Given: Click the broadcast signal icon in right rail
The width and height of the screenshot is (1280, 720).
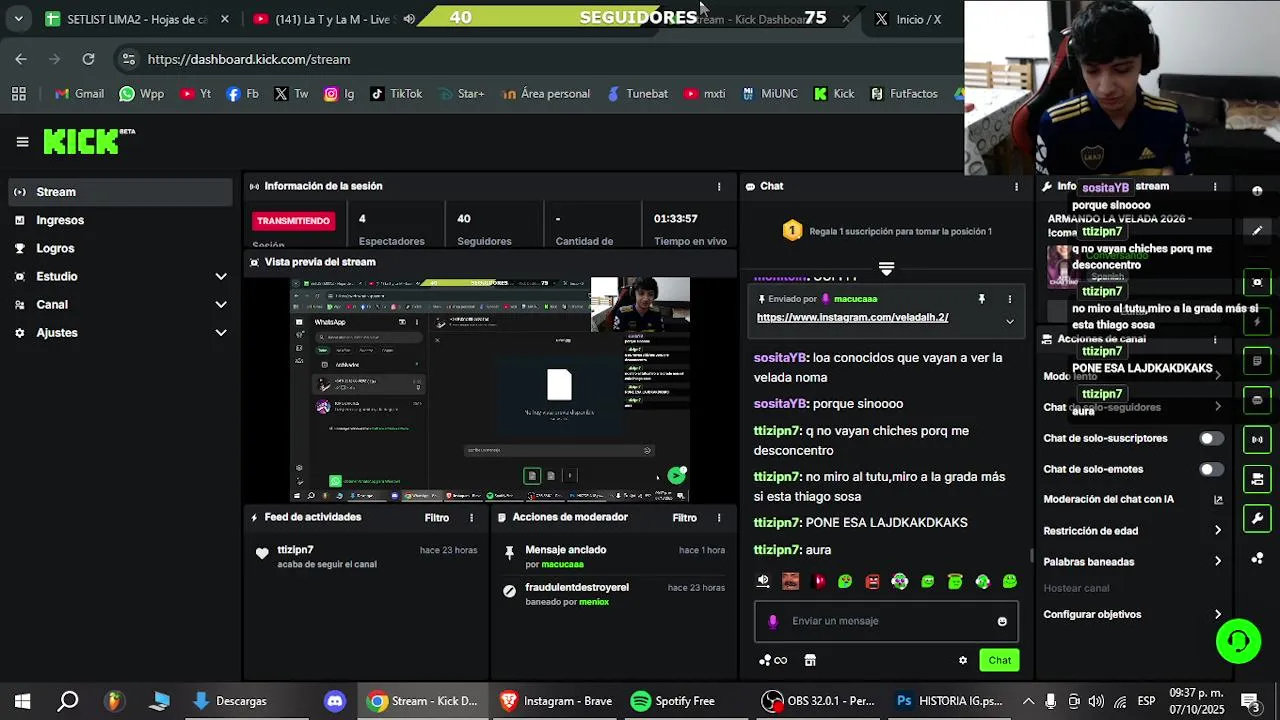Looking at the screenshot, I should point(1257,439).
